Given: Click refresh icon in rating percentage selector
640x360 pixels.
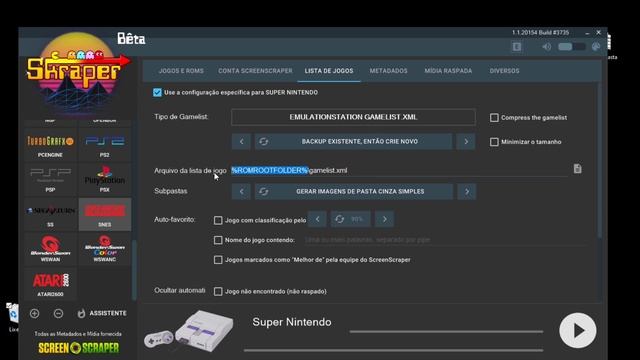Looking at the screenshot, I should click(340, 219).
